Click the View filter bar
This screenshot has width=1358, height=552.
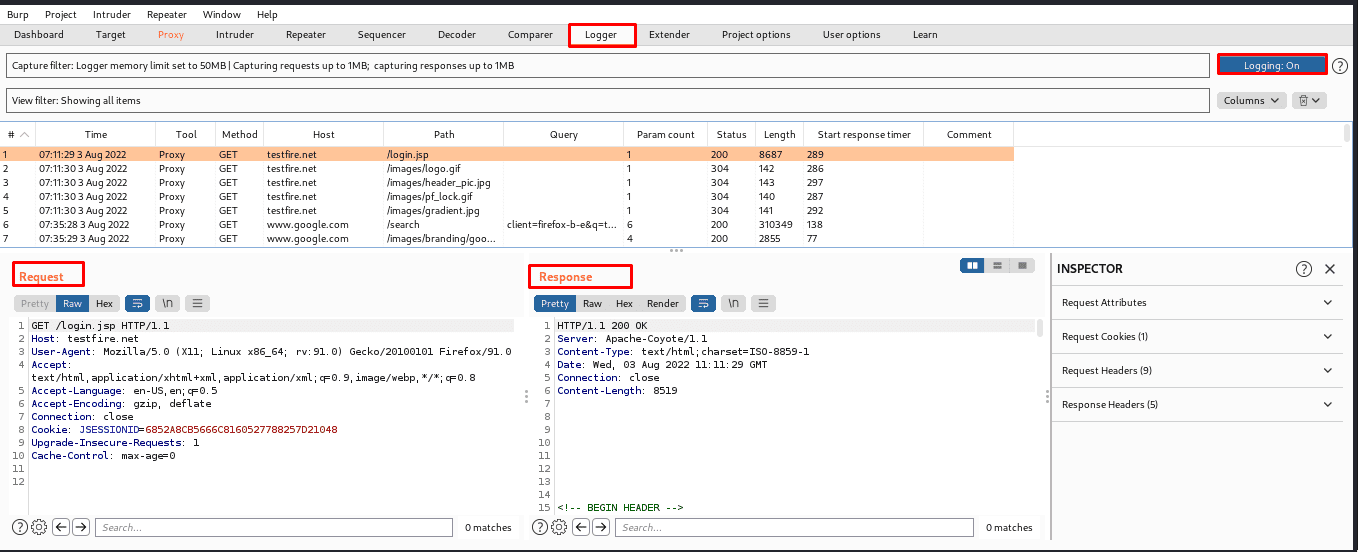[x=607, y=100]
